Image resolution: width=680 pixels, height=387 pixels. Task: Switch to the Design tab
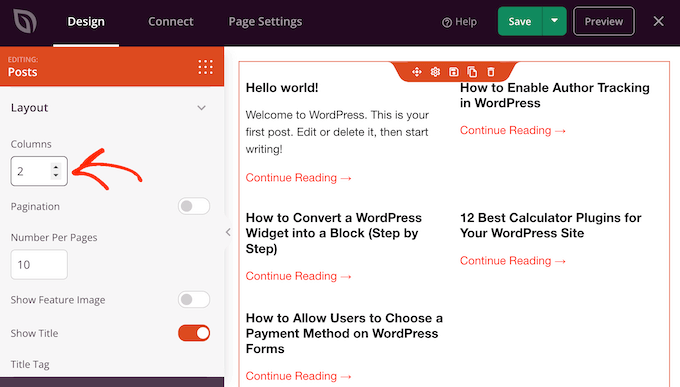tap(86, 22)
